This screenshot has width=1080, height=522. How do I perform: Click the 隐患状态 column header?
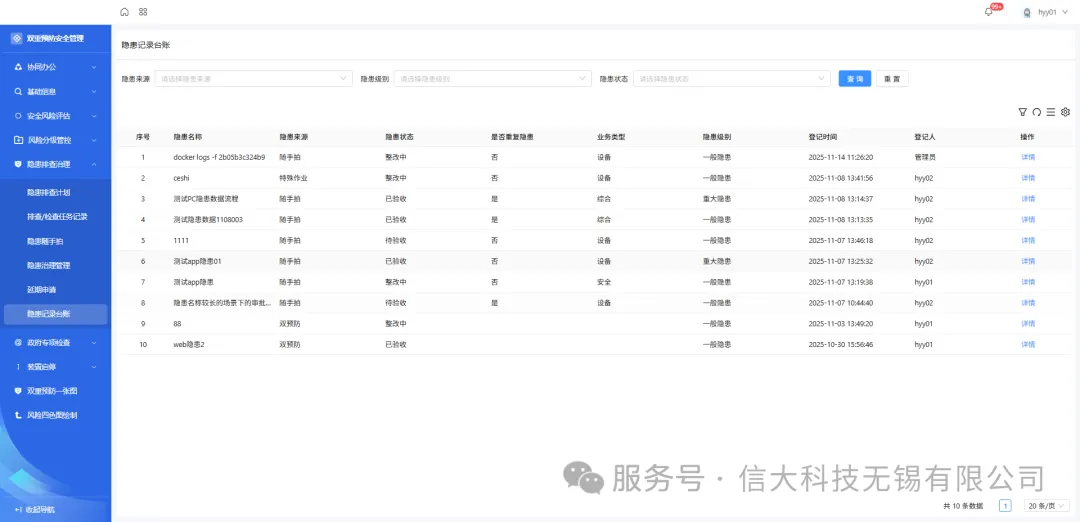pos(399,136)
